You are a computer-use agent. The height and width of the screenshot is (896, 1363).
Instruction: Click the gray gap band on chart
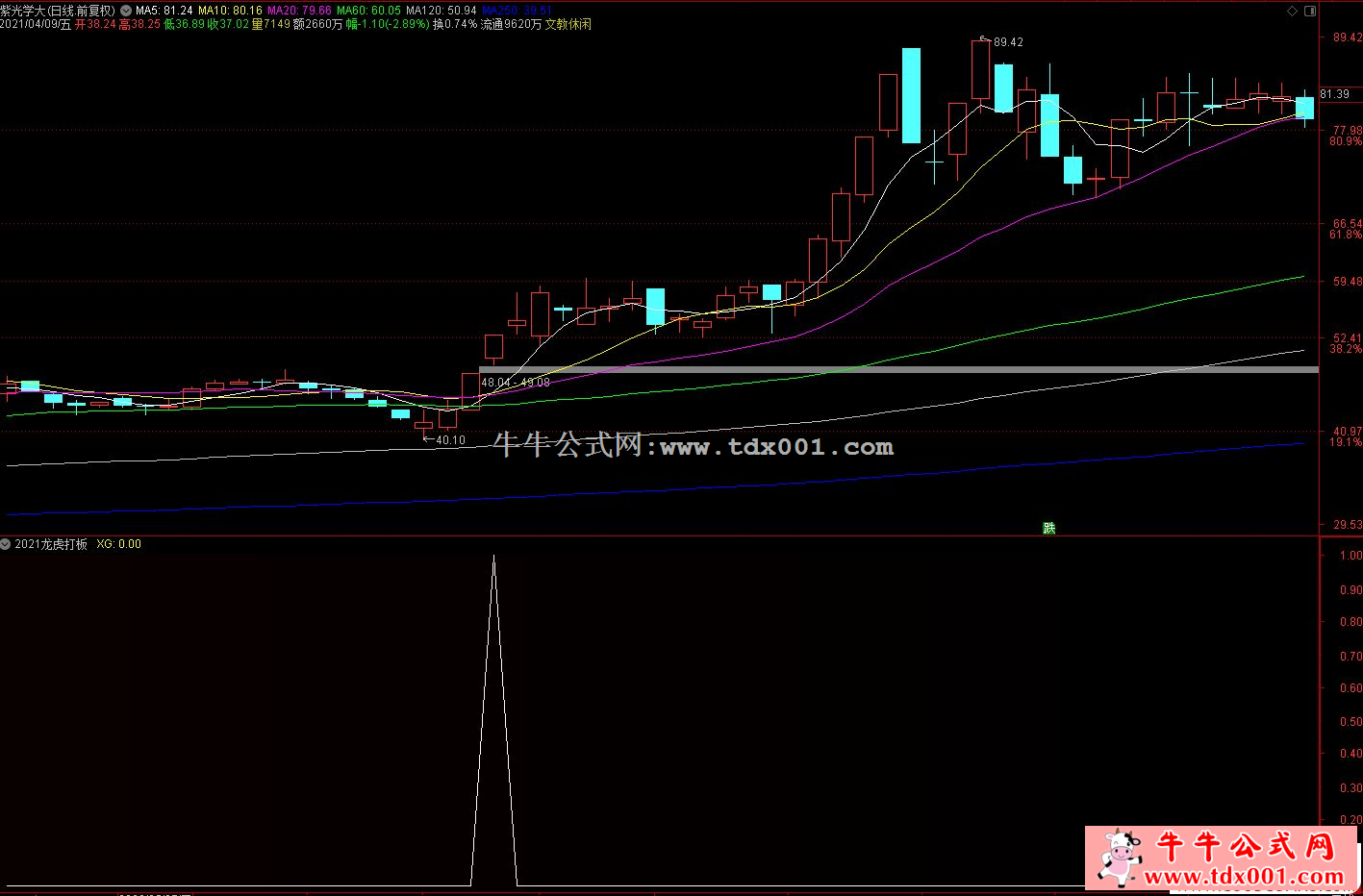pos(898,369)
